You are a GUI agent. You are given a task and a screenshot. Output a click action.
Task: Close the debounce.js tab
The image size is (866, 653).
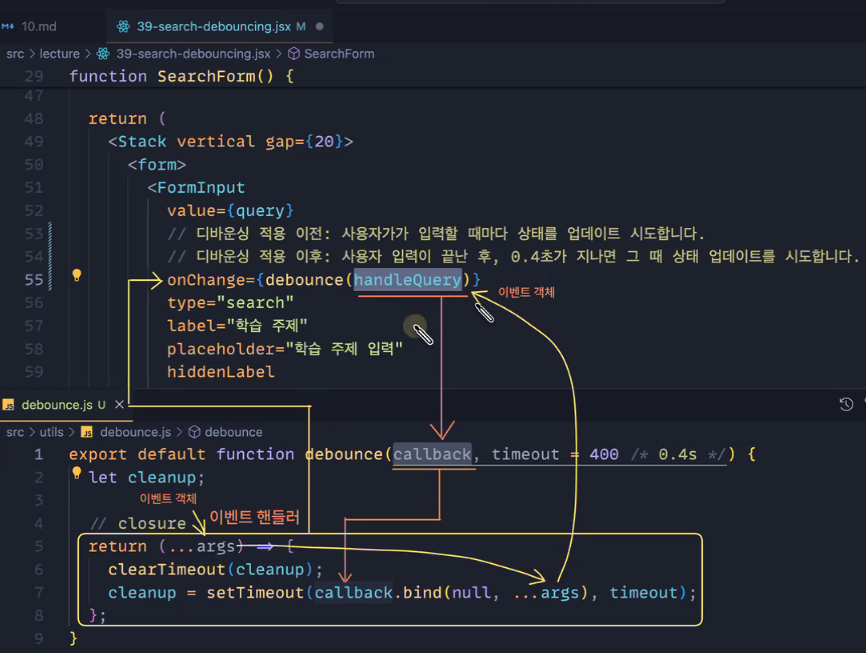(119, 405)
